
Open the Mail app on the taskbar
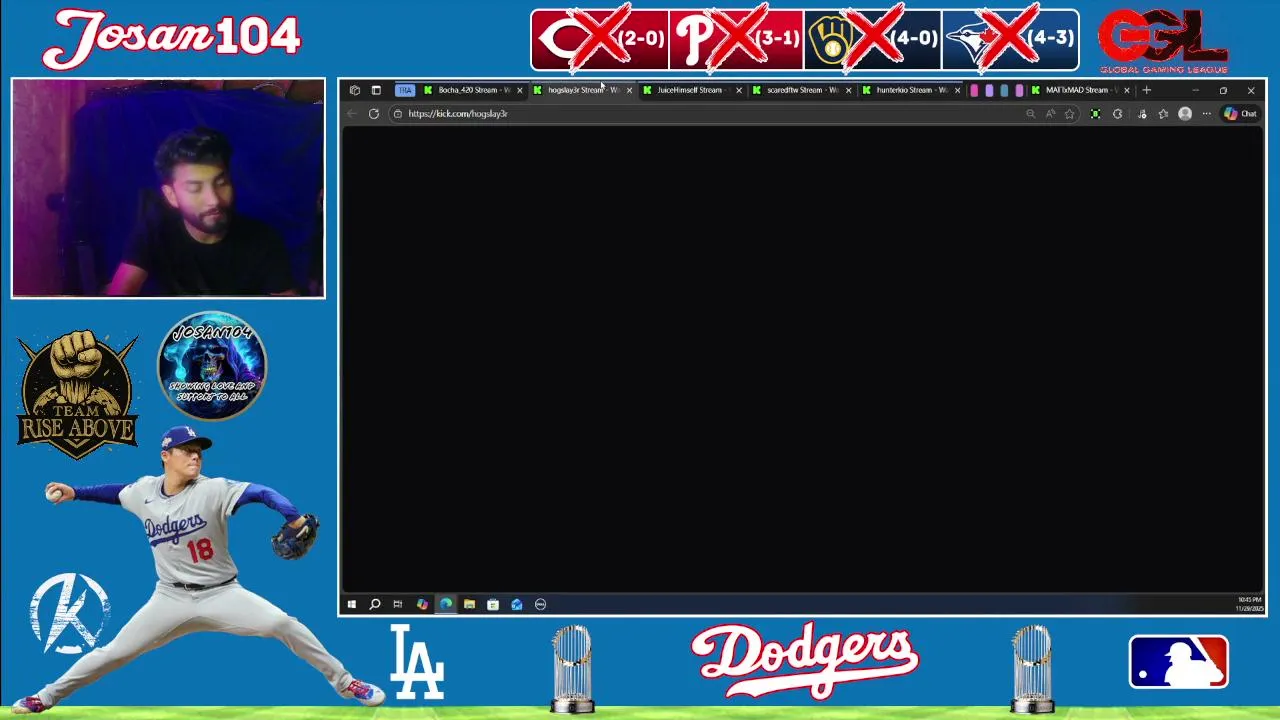(517, 604)
